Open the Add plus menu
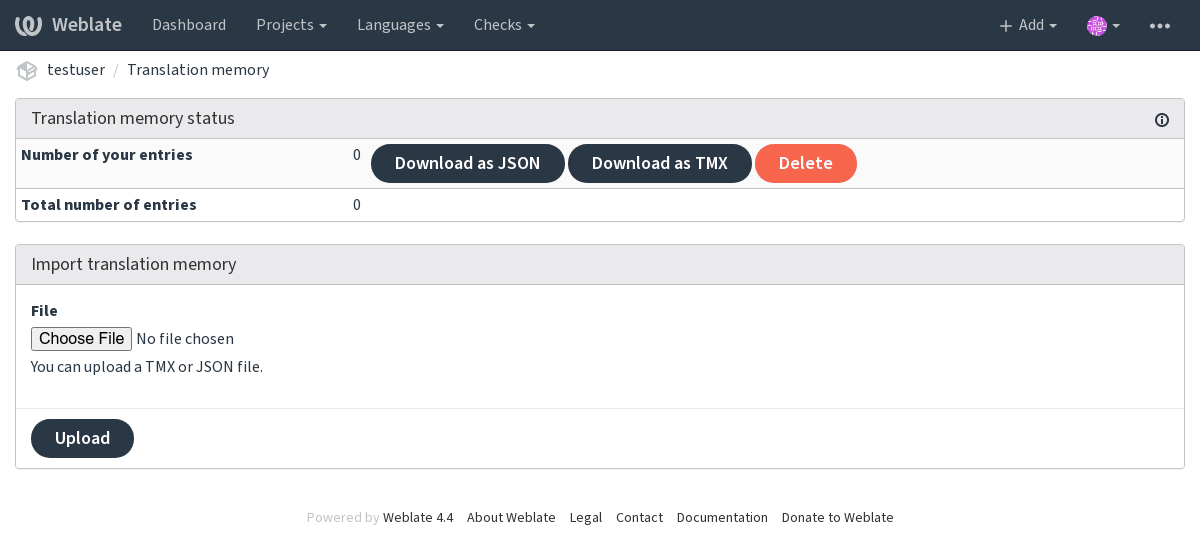The width and height of the screenshot is (1200, 551). coord(1028,25)
